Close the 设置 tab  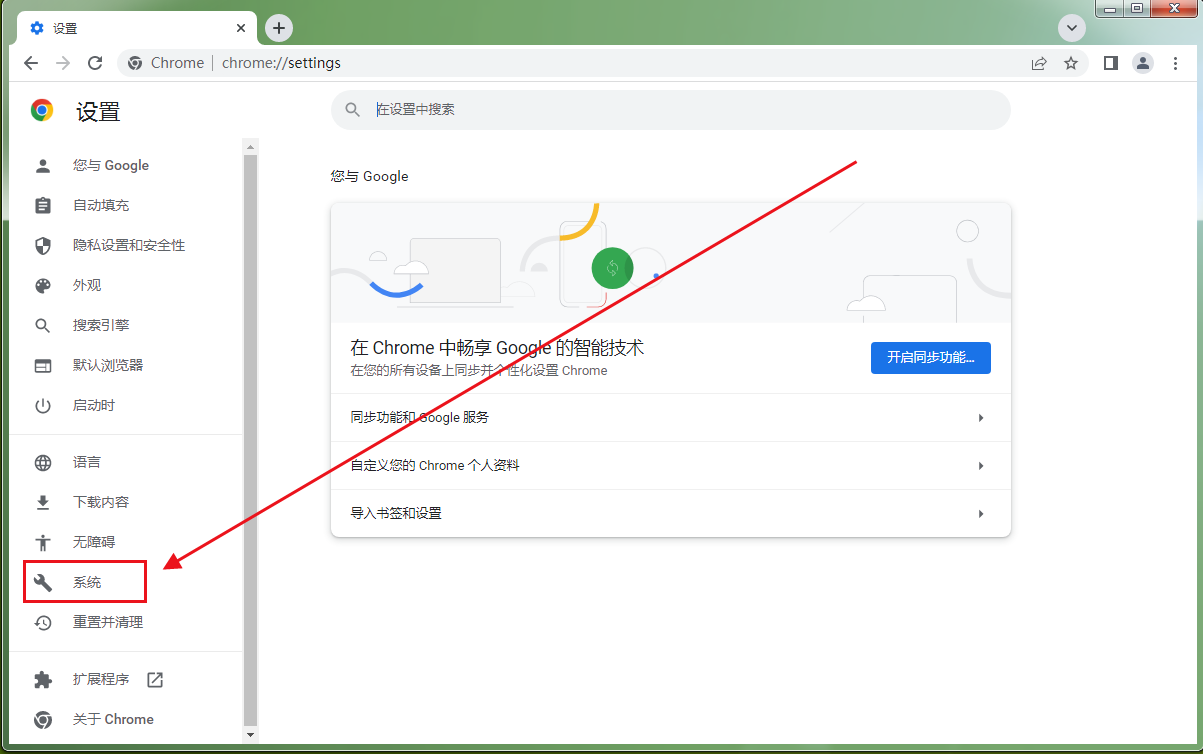tap(242, 28)
